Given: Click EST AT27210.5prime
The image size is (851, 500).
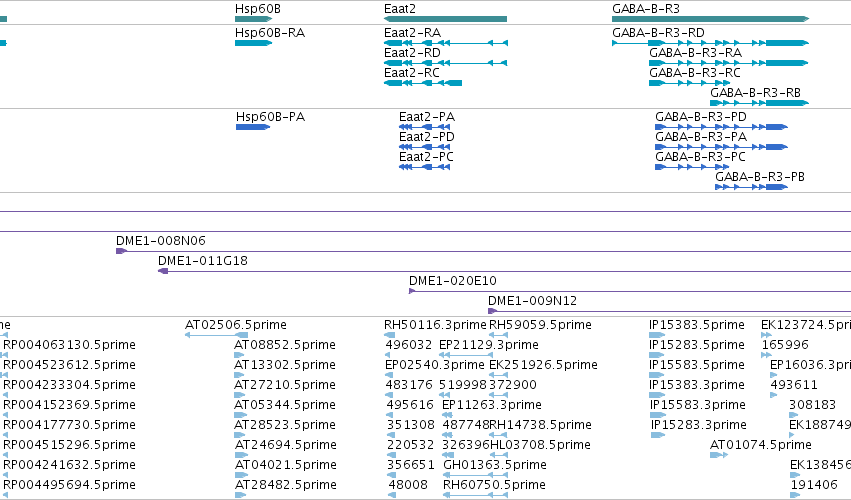Looking at the screenshot, I should tap(285, 385).
